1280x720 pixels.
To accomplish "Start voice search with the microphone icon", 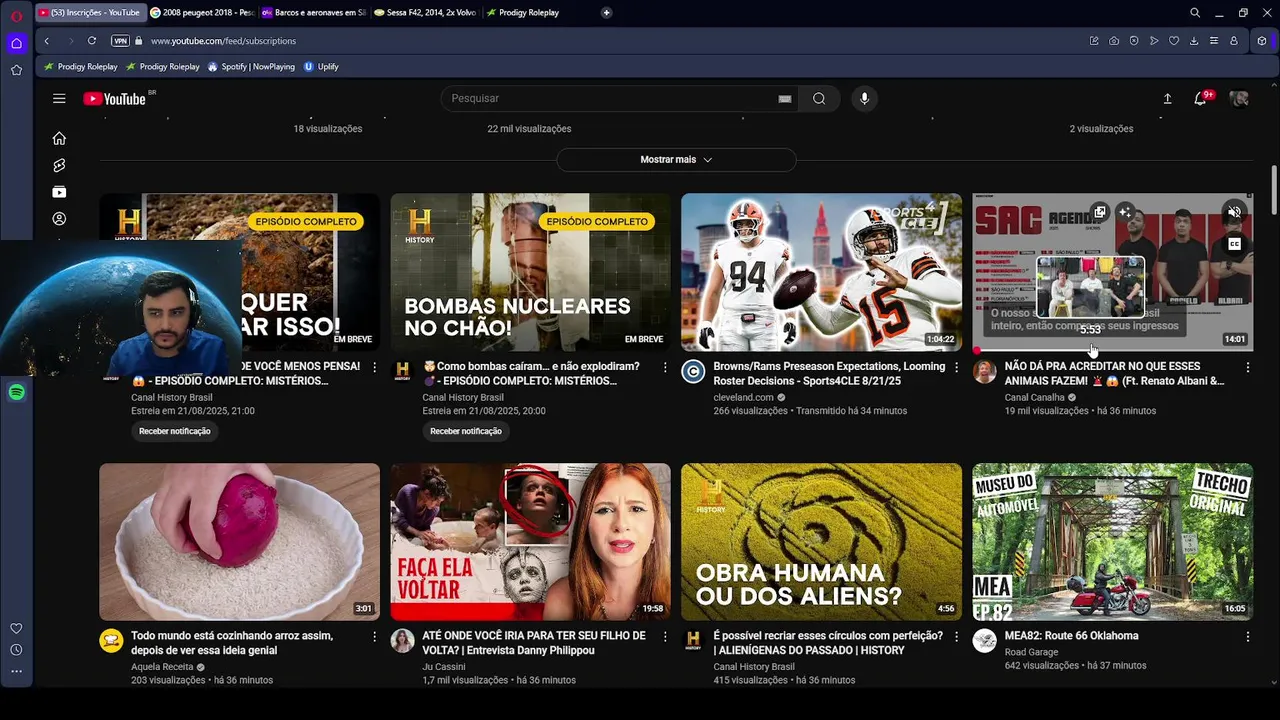I will (x=865, y=98).
